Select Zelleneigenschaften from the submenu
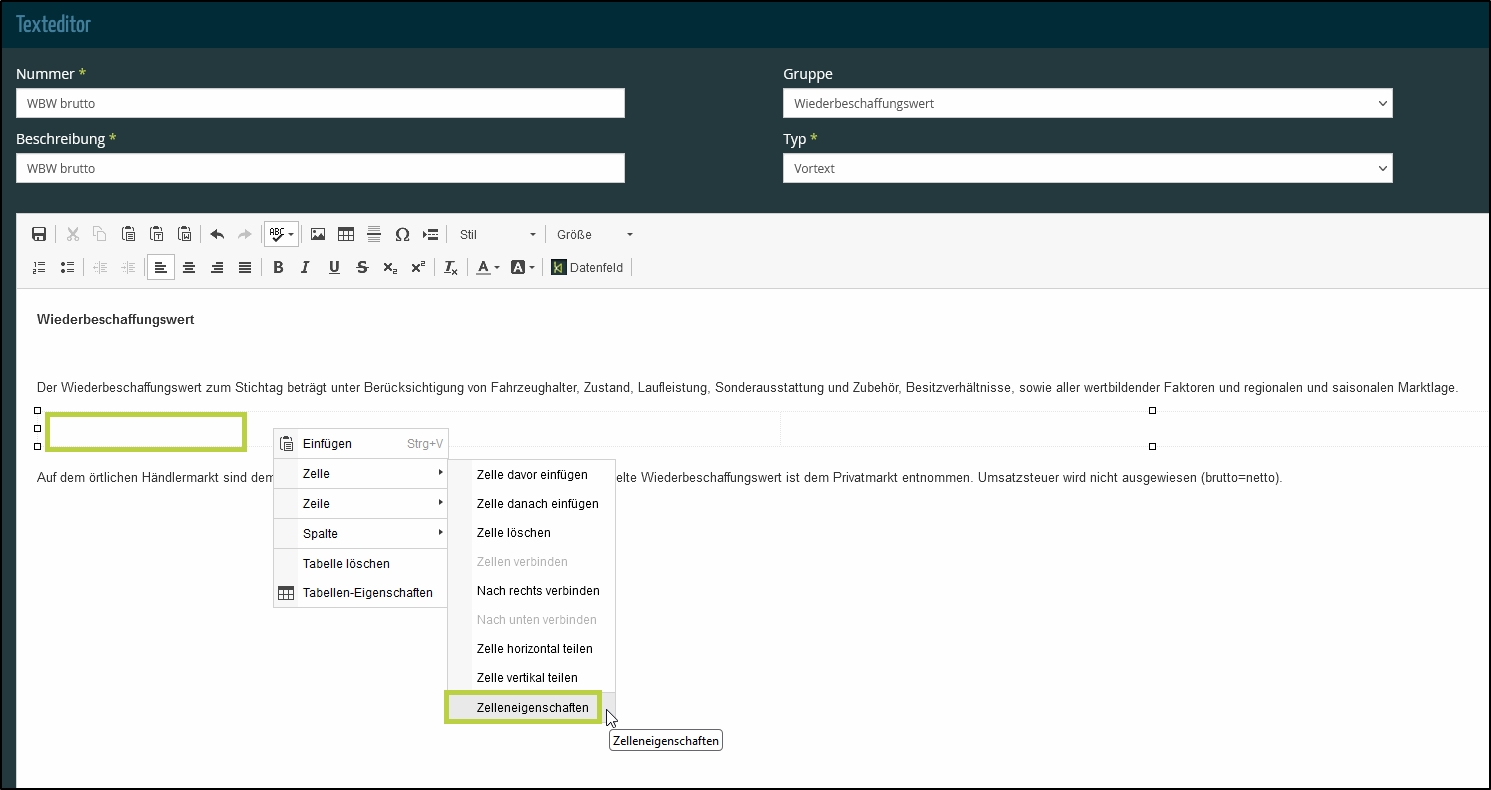The image size is (1491, 790). [x=532, y=707]
